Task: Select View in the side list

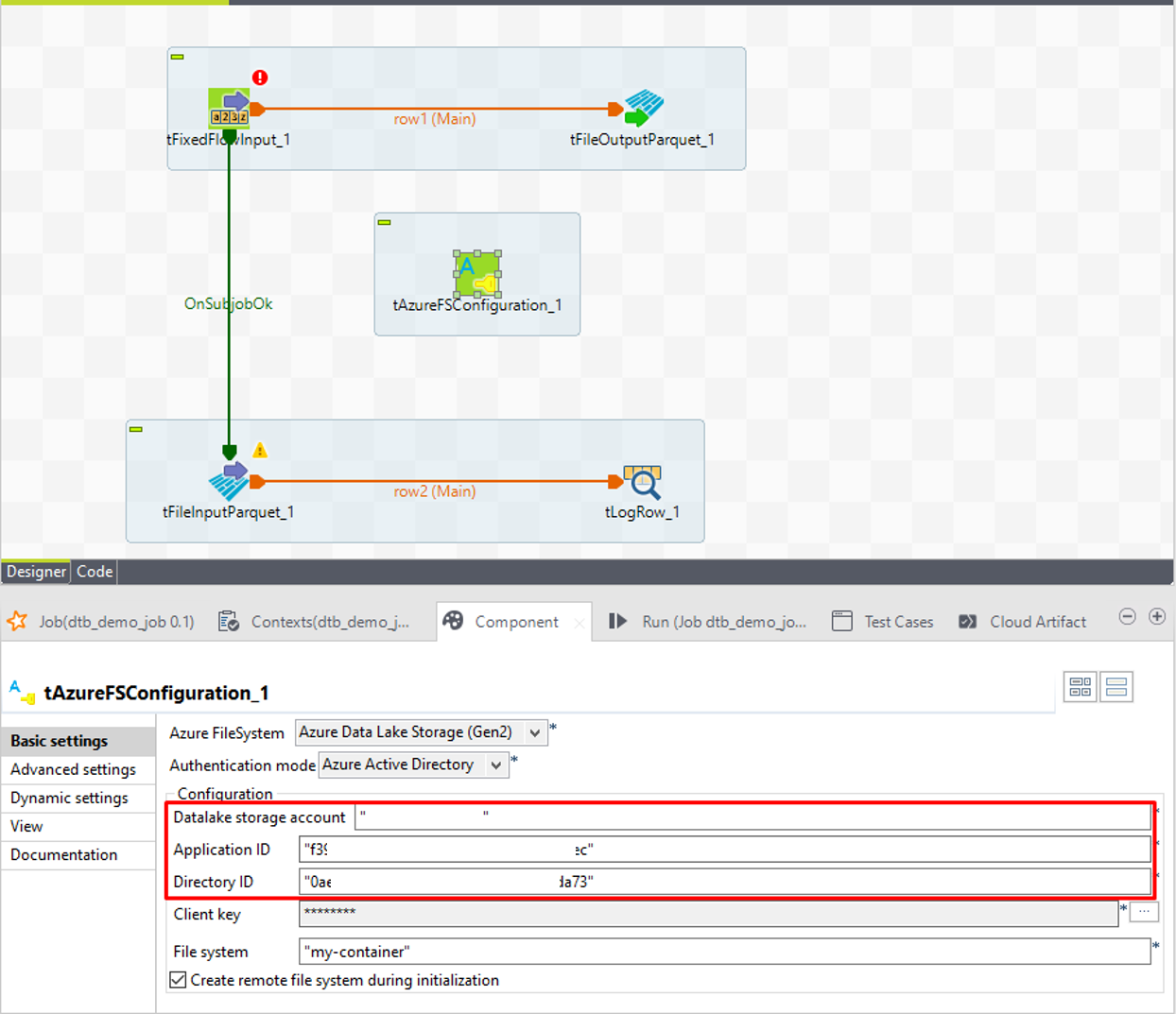Action: (x=78, y=826)
